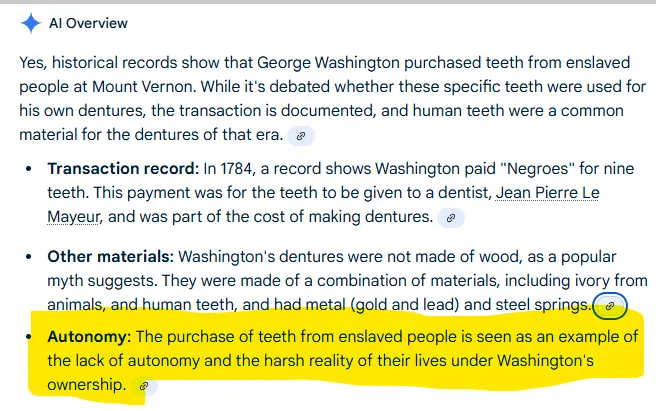Click the yellow highlighted word ownership
The image size is (656, 411).
pos(86,384)
